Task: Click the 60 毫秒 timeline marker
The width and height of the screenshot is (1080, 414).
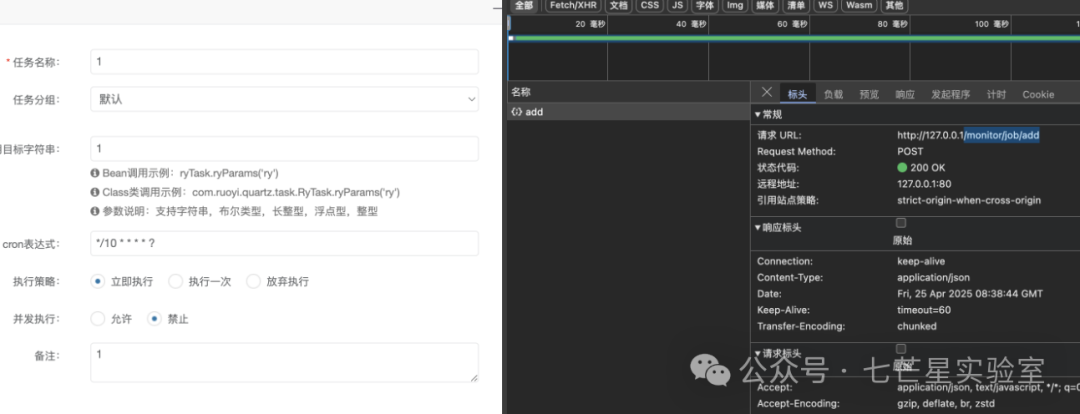Action: pos(791,24)
